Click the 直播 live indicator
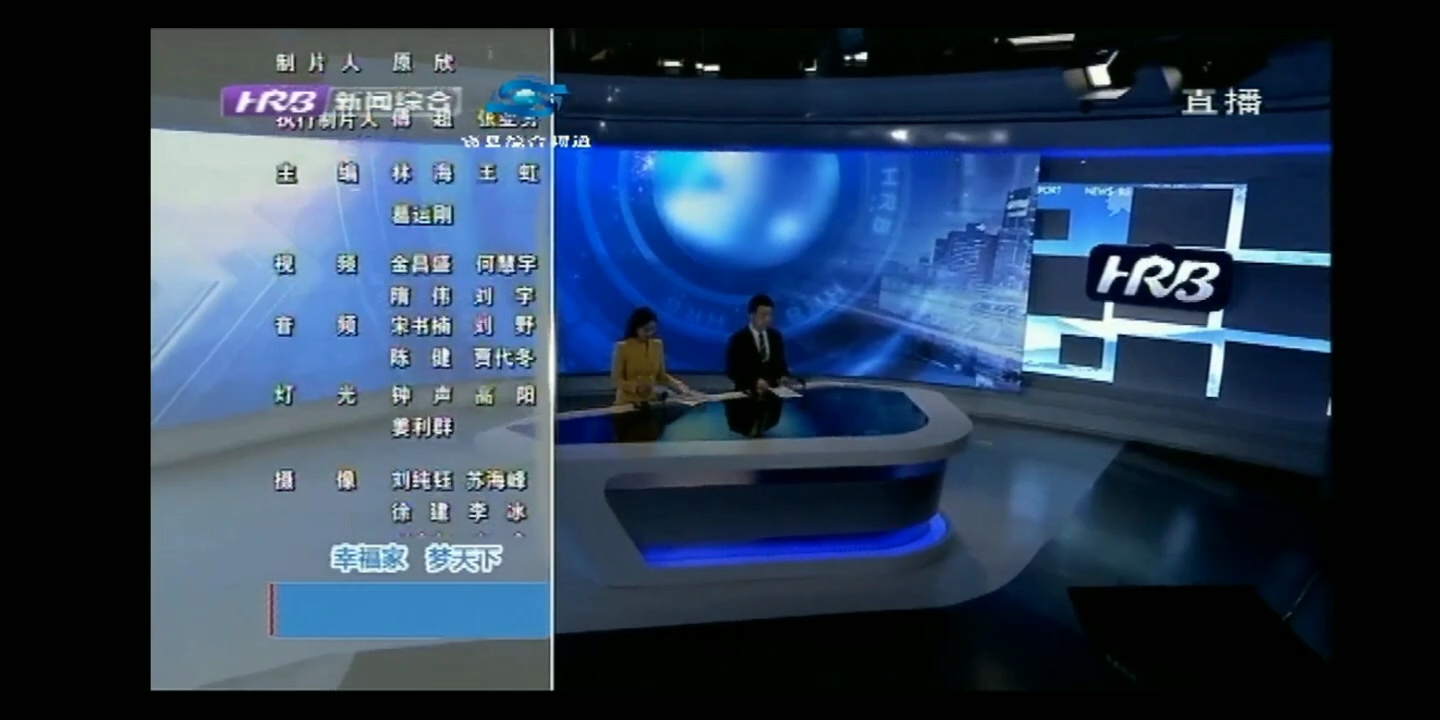This screenshot has height=720, width=1440. (x=1222, y=101)
